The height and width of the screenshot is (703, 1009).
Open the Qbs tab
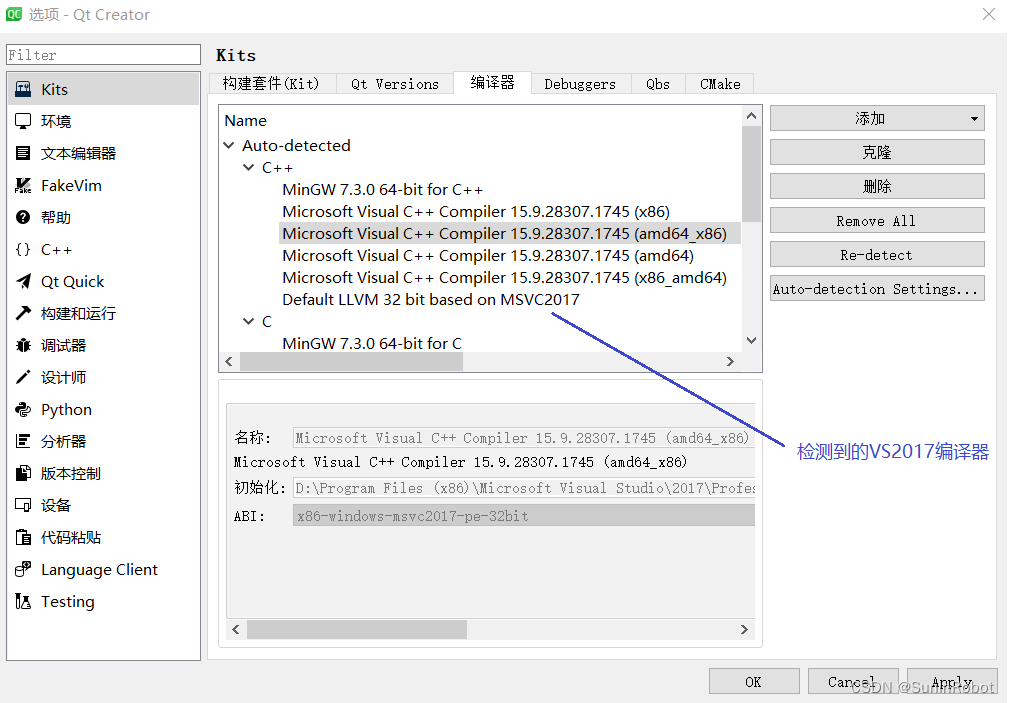pos(658,84)
